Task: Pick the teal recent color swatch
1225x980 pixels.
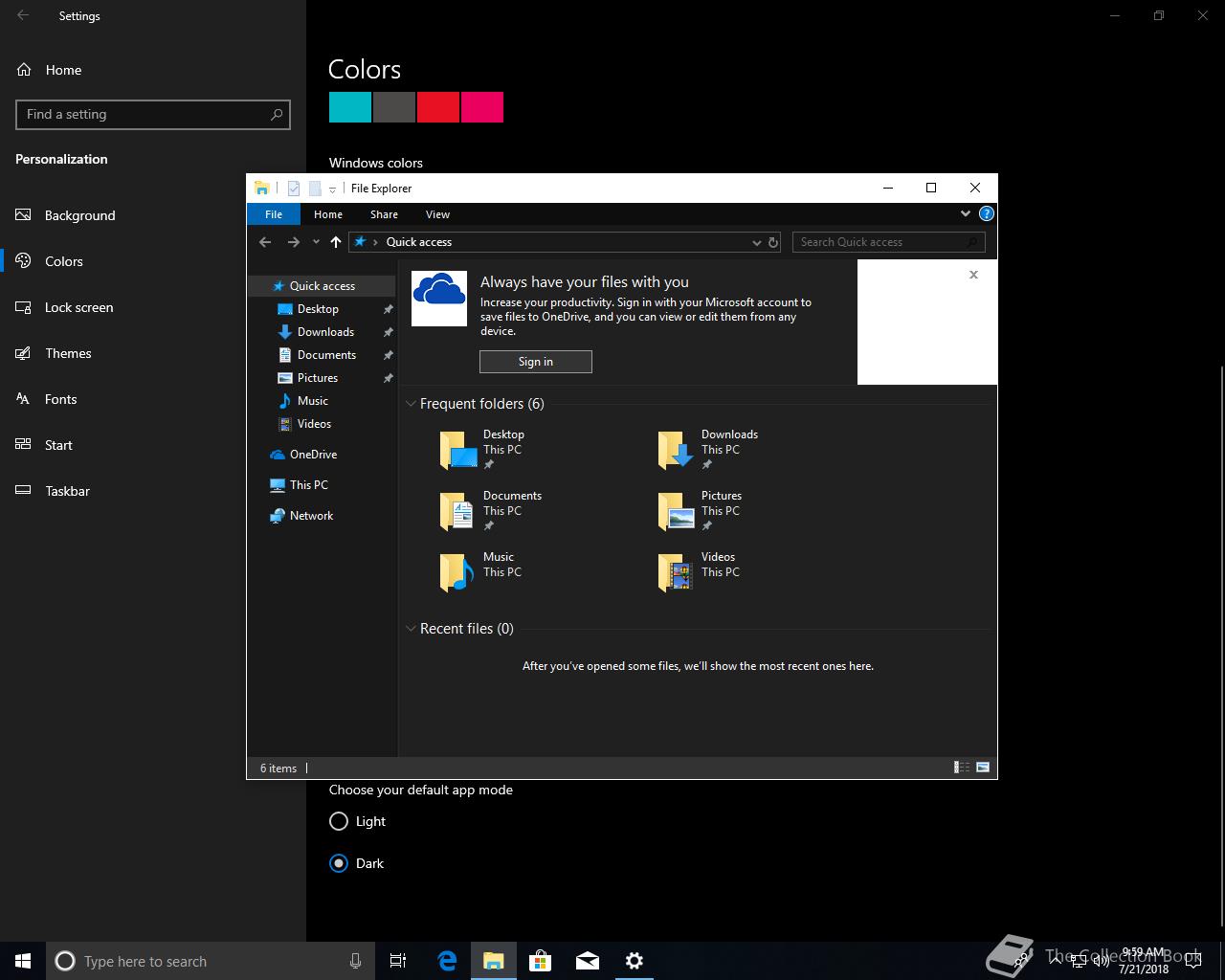Action: pyautogui.click(x=350, y=107)
